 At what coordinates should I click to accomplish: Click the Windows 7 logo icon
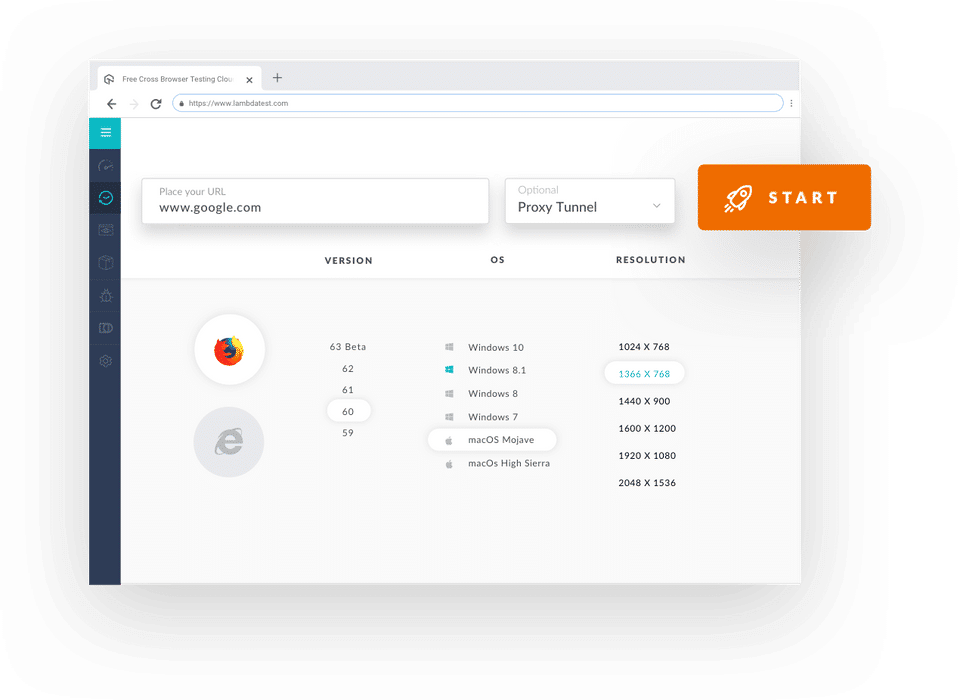449,417
